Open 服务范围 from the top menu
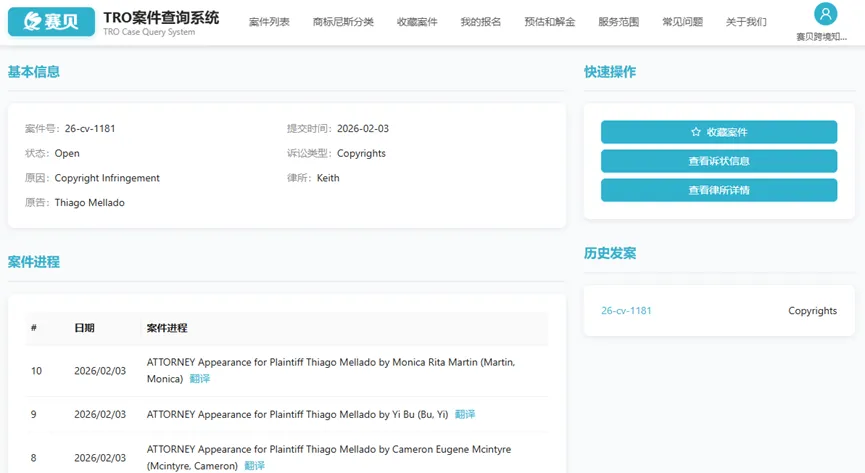This screenshot has height=473, width=865. pyautogui.click(x=619, y=22)
